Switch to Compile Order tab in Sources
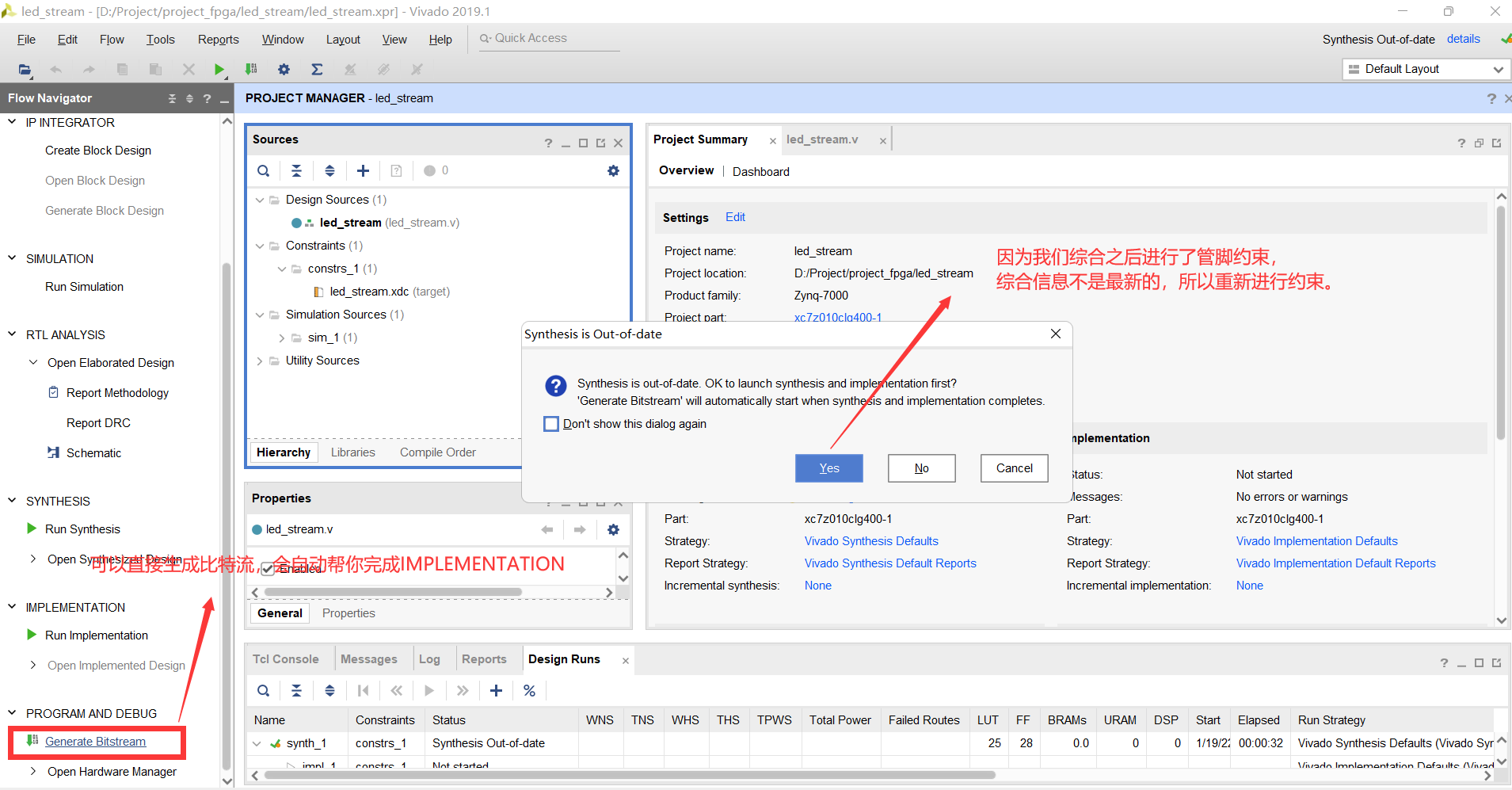The width and height of the screenshot is (1512, 790). [438, 452]
